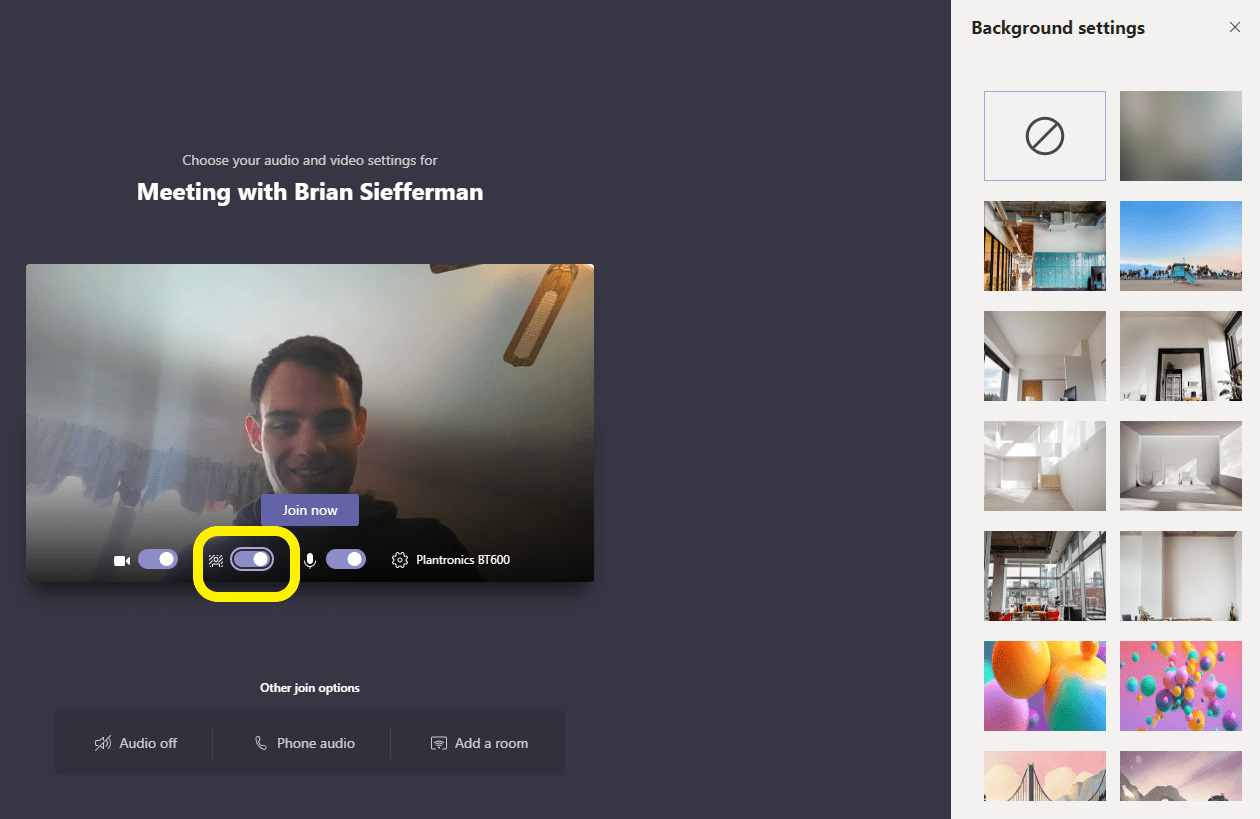Click the Join now button

tap(309, 509)
